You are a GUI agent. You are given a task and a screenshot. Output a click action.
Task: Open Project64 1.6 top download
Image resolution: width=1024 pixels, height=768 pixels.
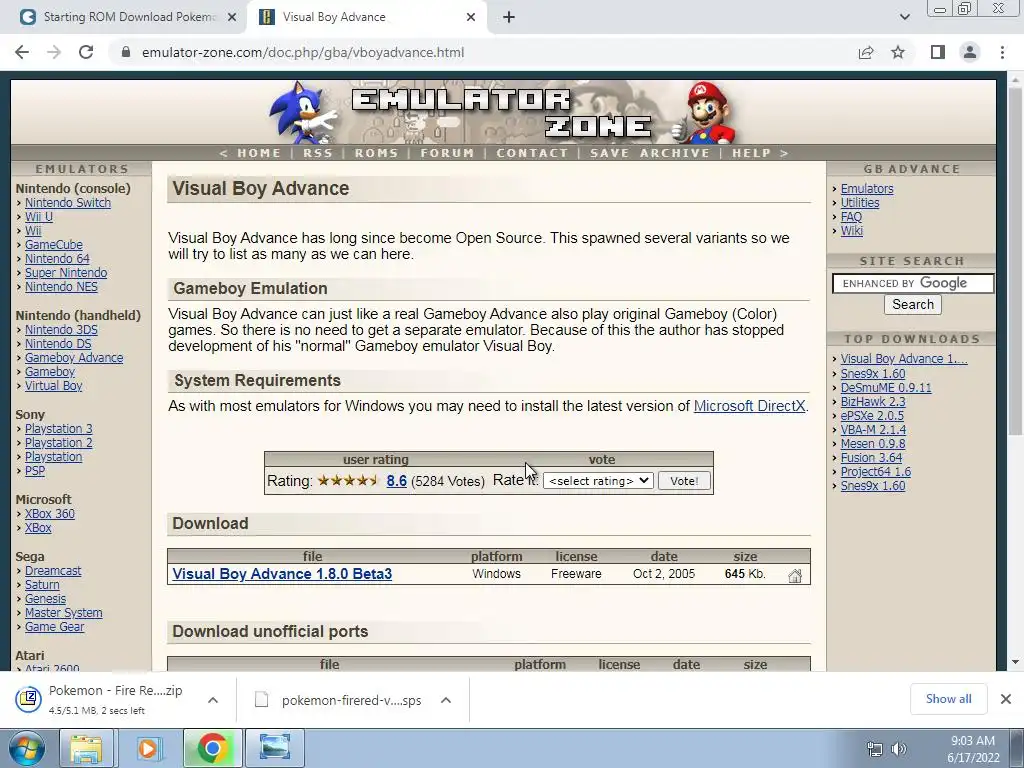[875, 472]
